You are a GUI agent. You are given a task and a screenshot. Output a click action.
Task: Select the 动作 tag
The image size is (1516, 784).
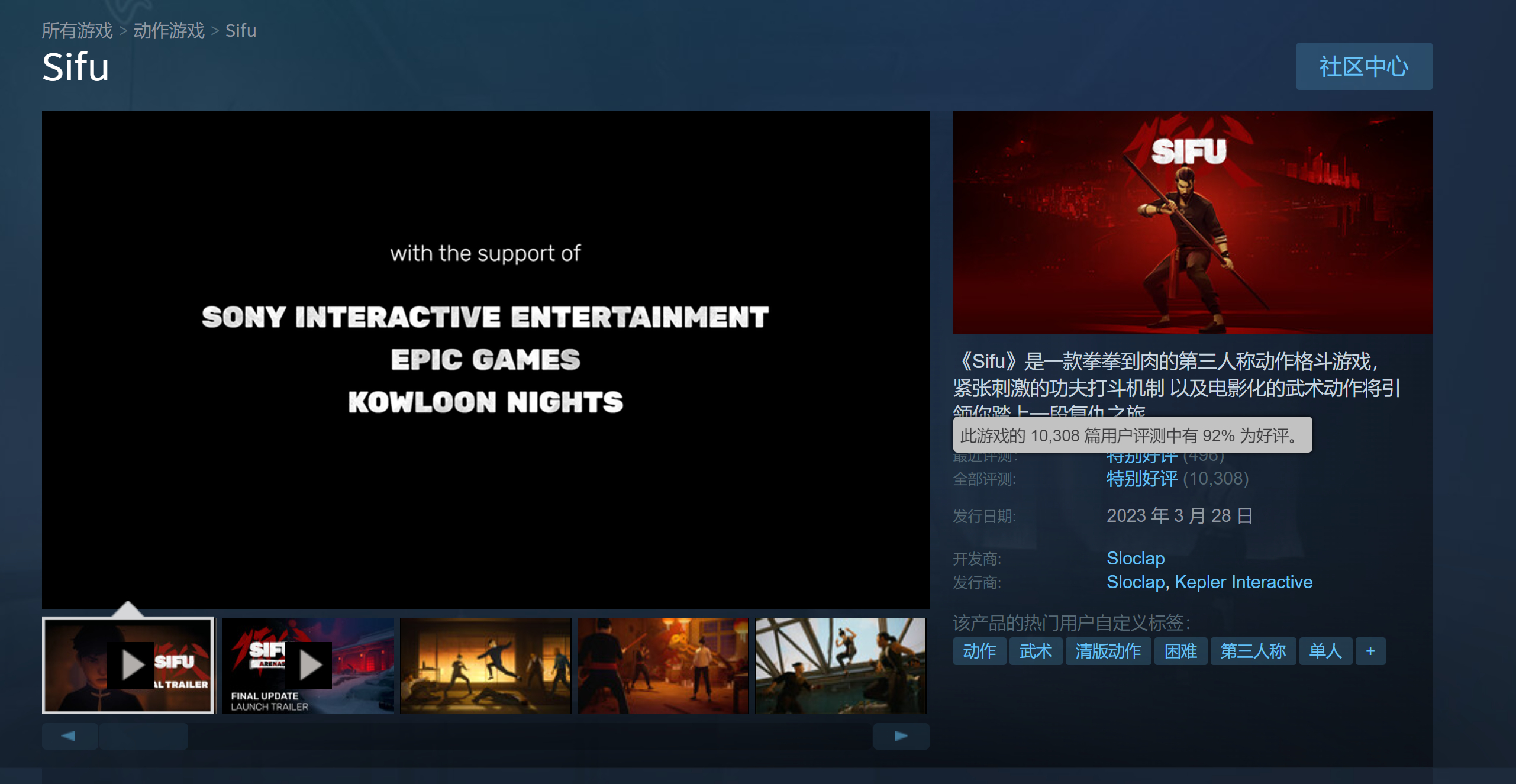(979, 651)
